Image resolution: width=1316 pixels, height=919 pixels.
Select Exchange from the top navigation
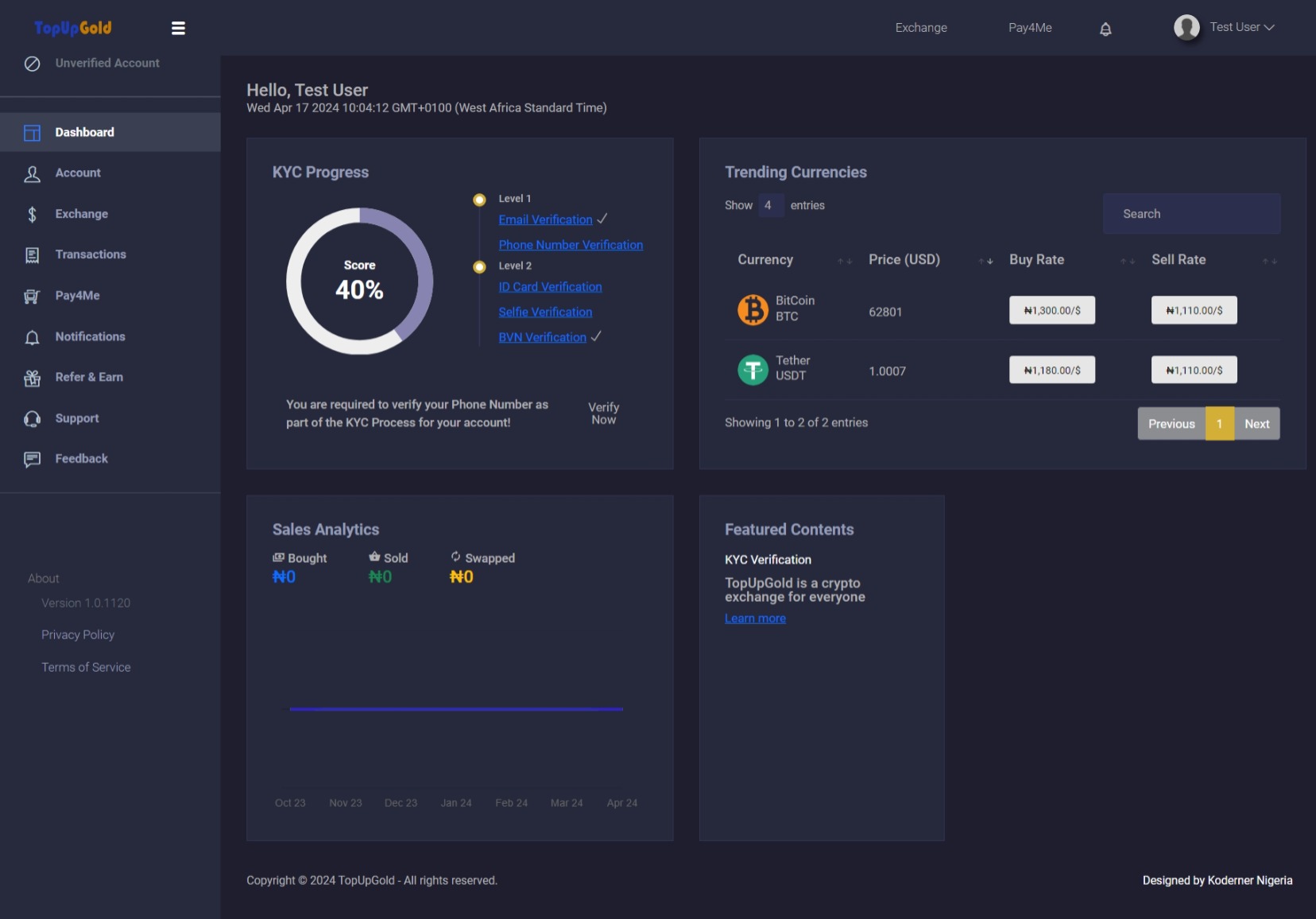921,28
